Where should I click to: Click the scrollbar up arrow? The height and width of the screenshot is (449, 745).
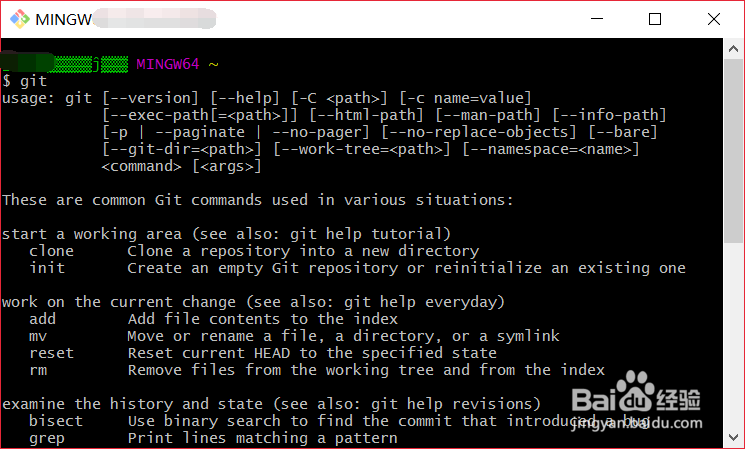(733, 48)
